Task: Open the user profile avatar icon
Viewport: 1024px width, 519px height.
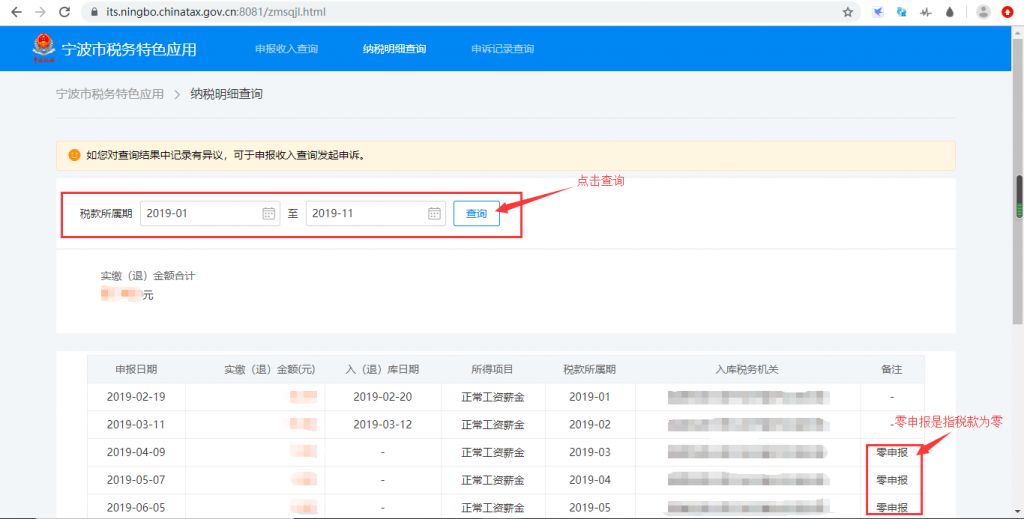Action: click(983, 12)
